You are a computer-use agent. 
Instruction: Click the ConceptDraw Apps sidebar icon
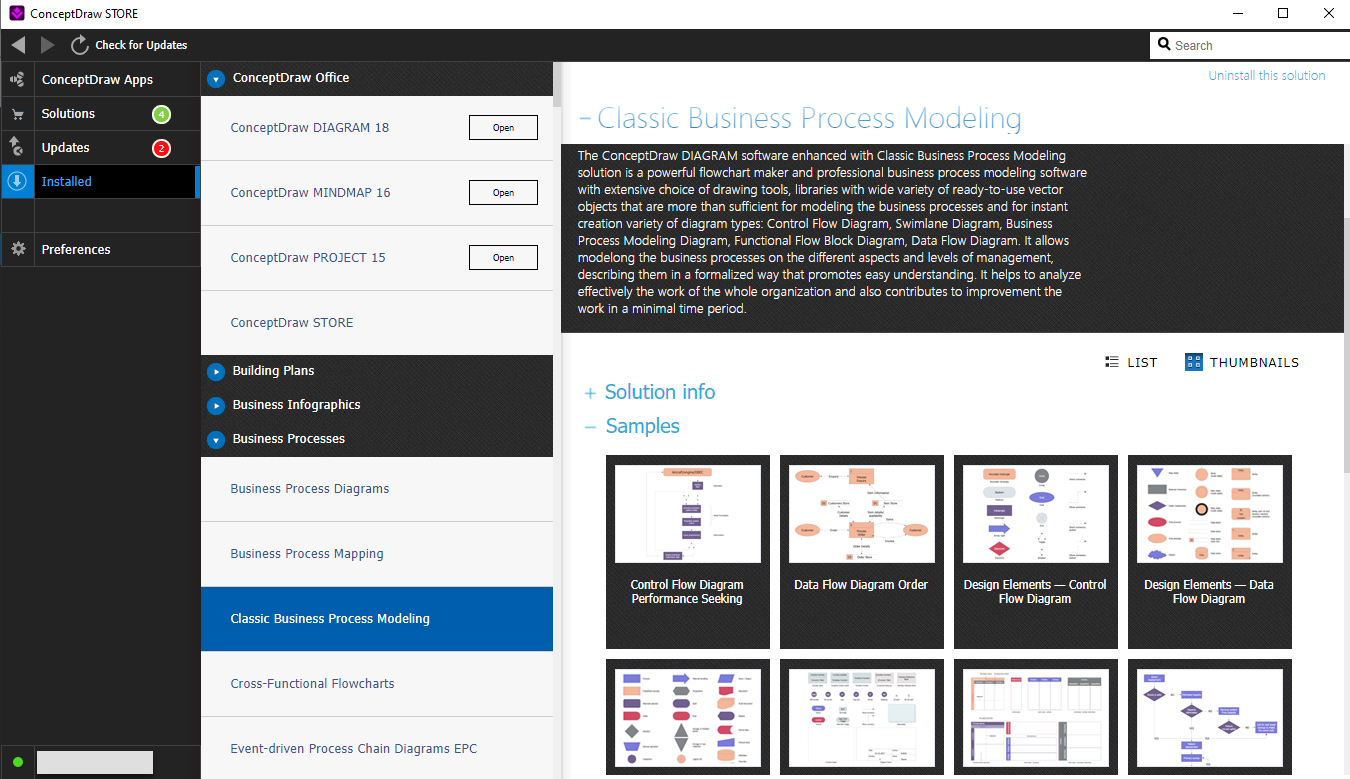(17, 80)
